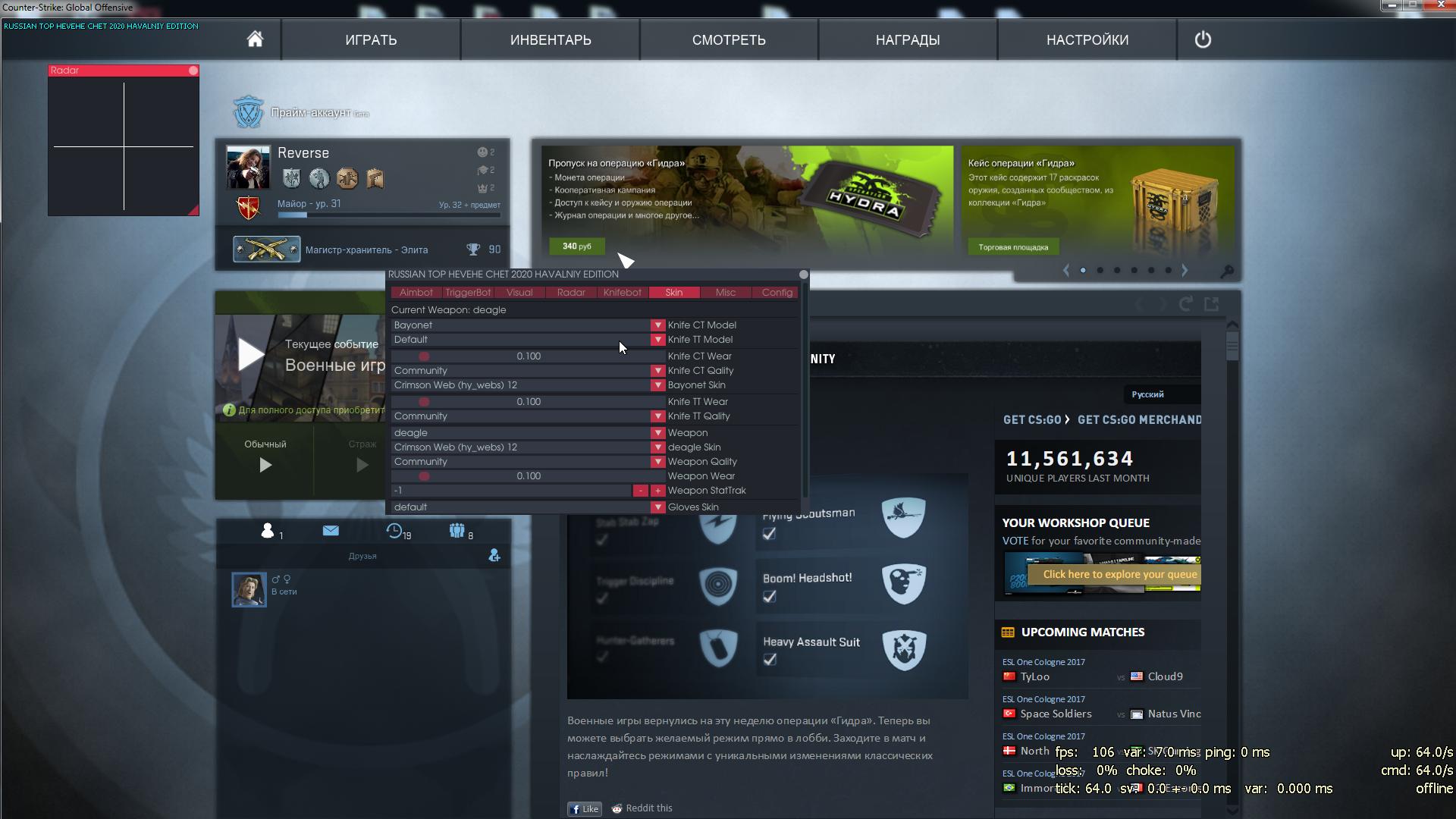Toggle Trigger Discipline checkbox
Image resolution: width=1456 pixels, height=819 pixels.
[602, 598]
